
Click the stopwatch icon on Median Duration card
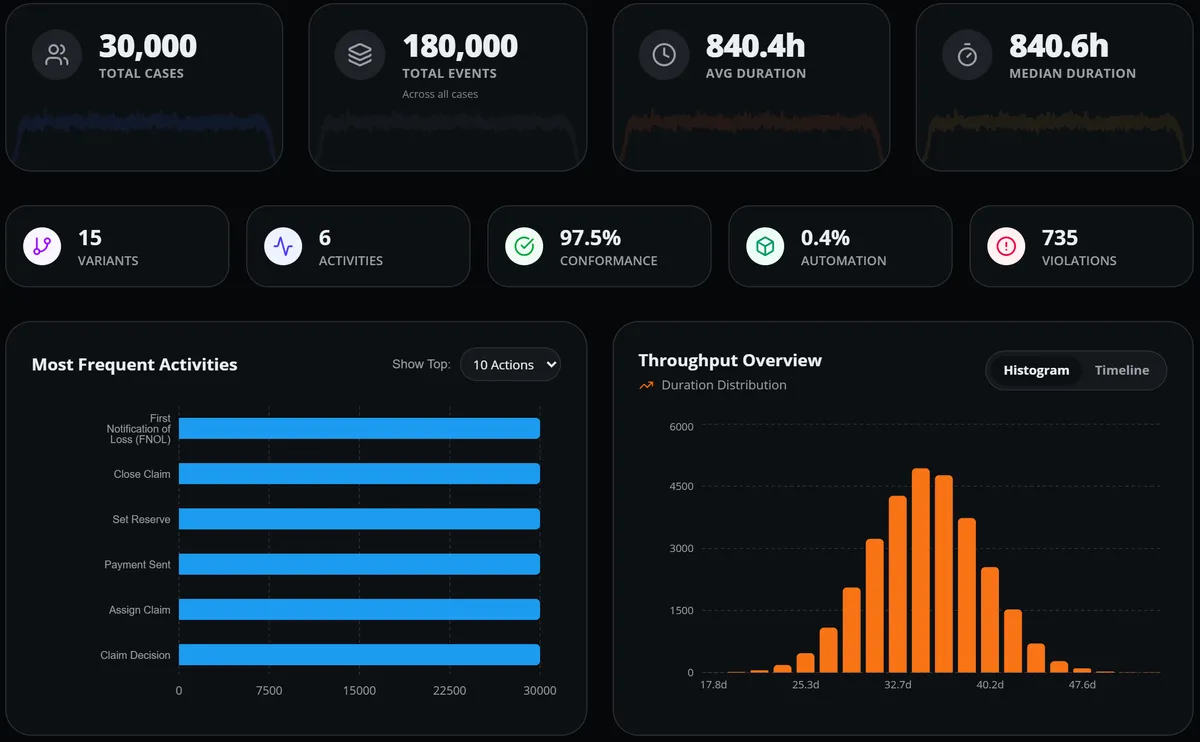[967, 55]
